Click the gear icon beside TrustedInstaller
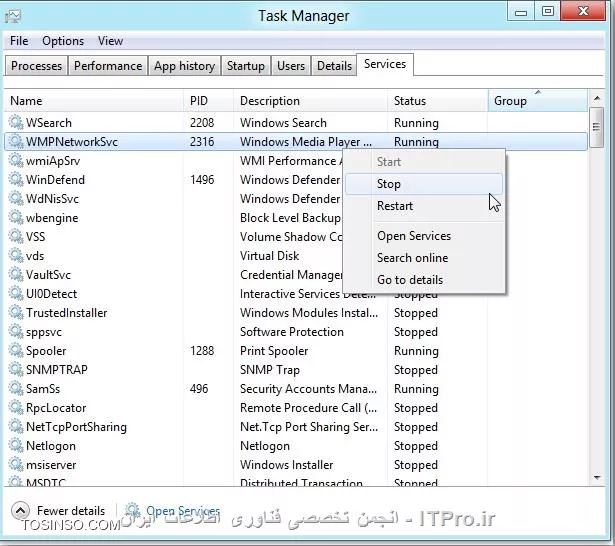615x546 pixels. [x=16, y=313]
